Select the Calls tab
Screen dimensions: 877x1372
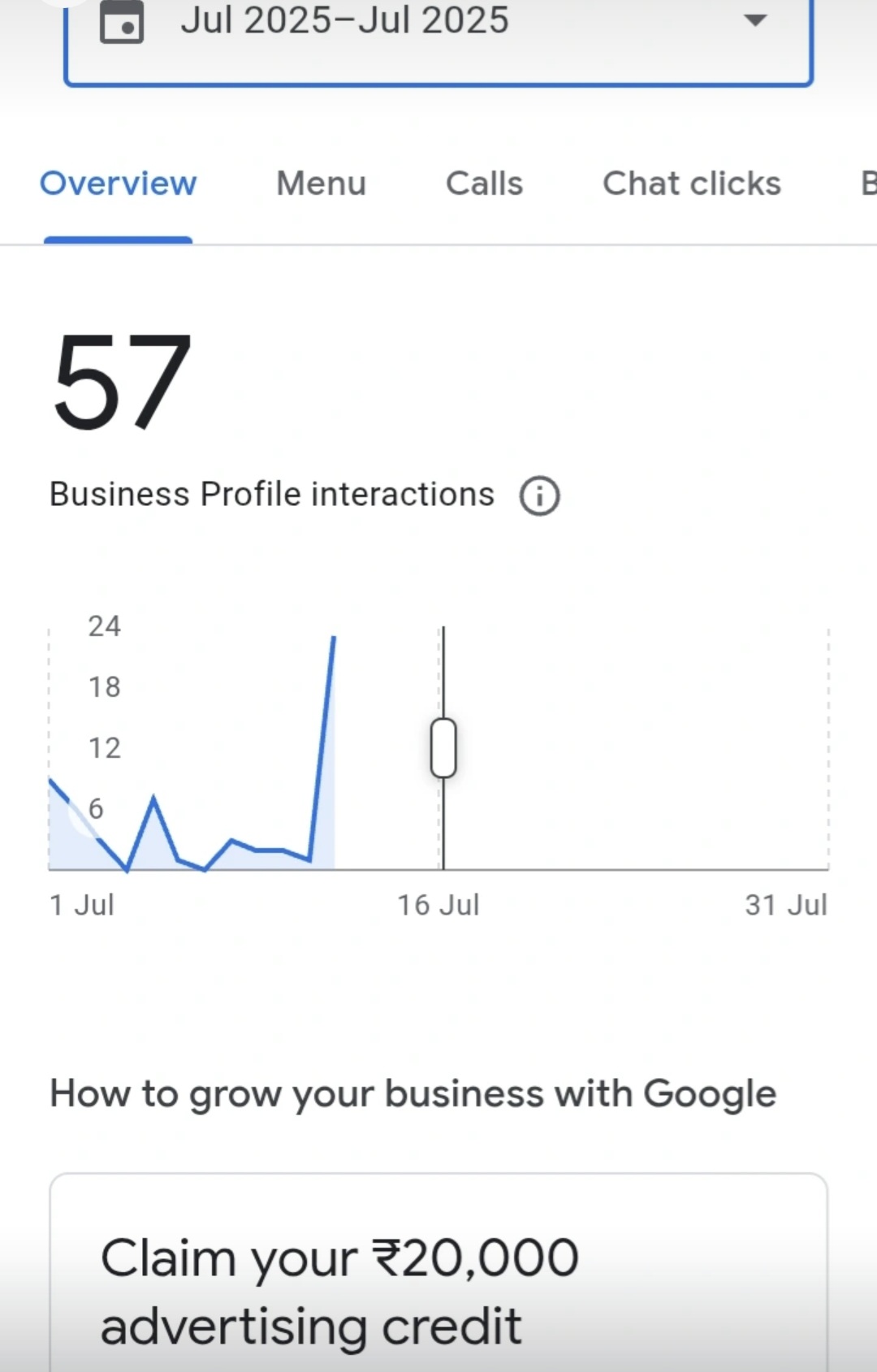point(484,184)
